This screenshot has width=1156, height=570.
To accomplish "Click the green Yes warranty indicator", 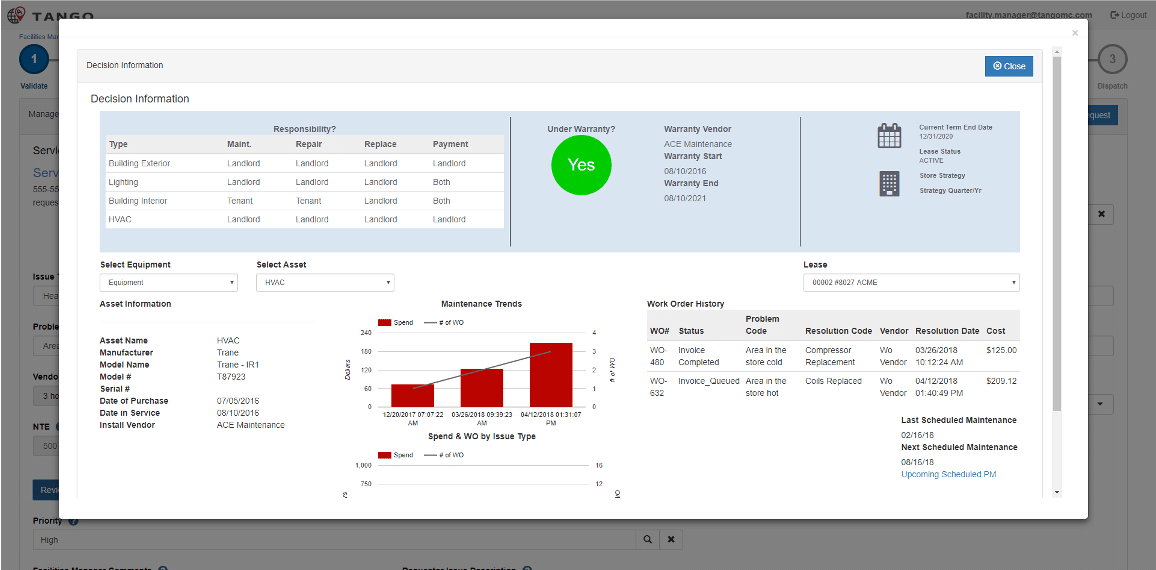I will (x=581, y=165).
